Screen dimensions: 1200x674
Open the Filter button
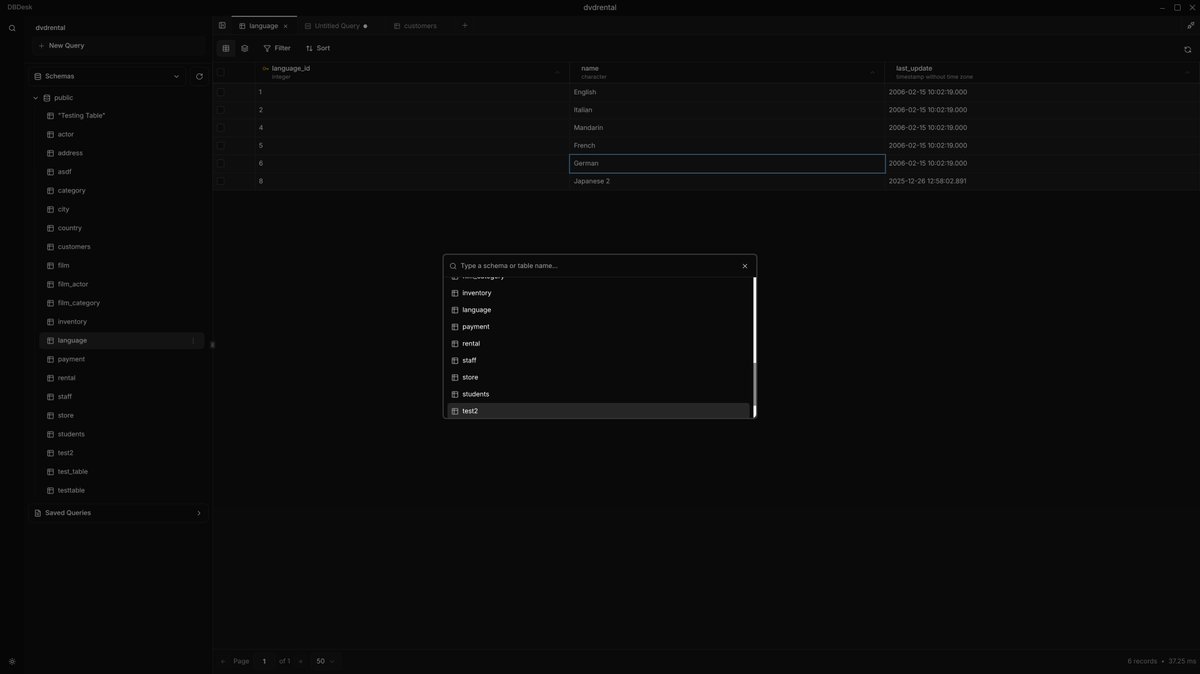277,48
